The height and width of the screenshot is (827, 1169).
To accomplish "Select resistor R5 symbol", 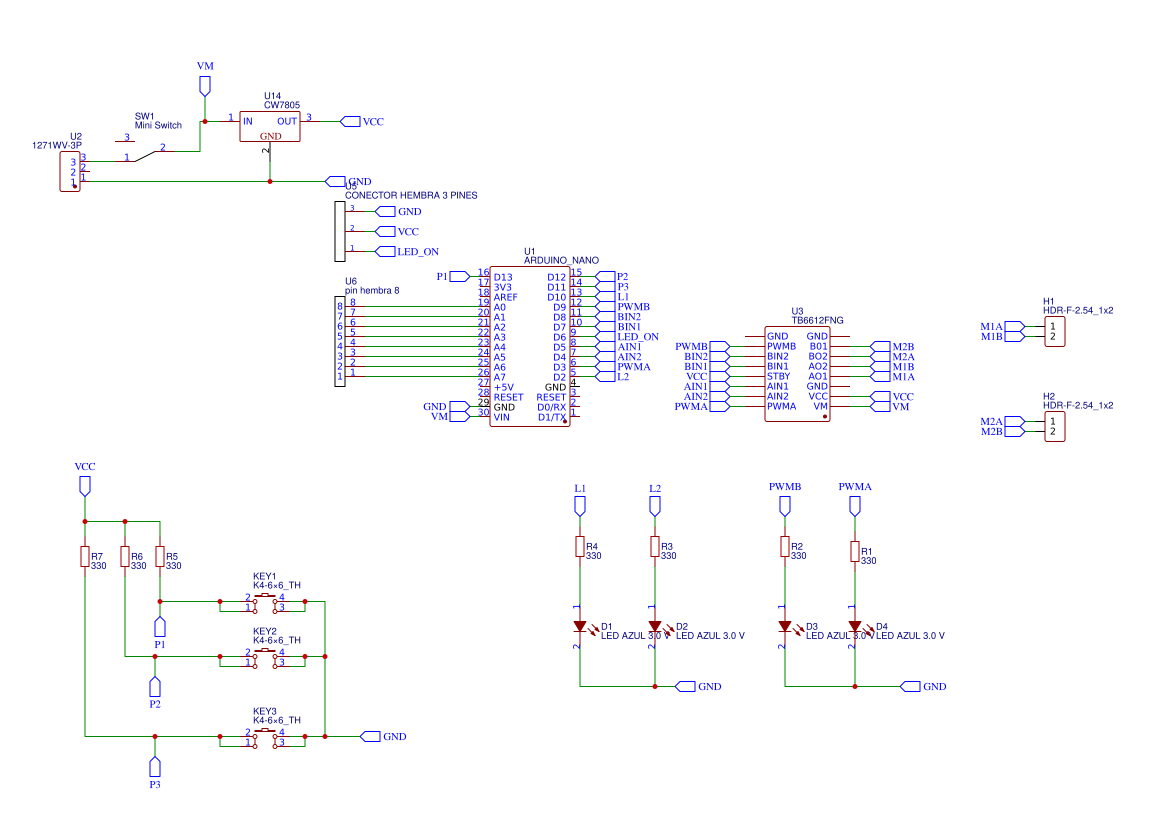I will (x=160, y=556).
